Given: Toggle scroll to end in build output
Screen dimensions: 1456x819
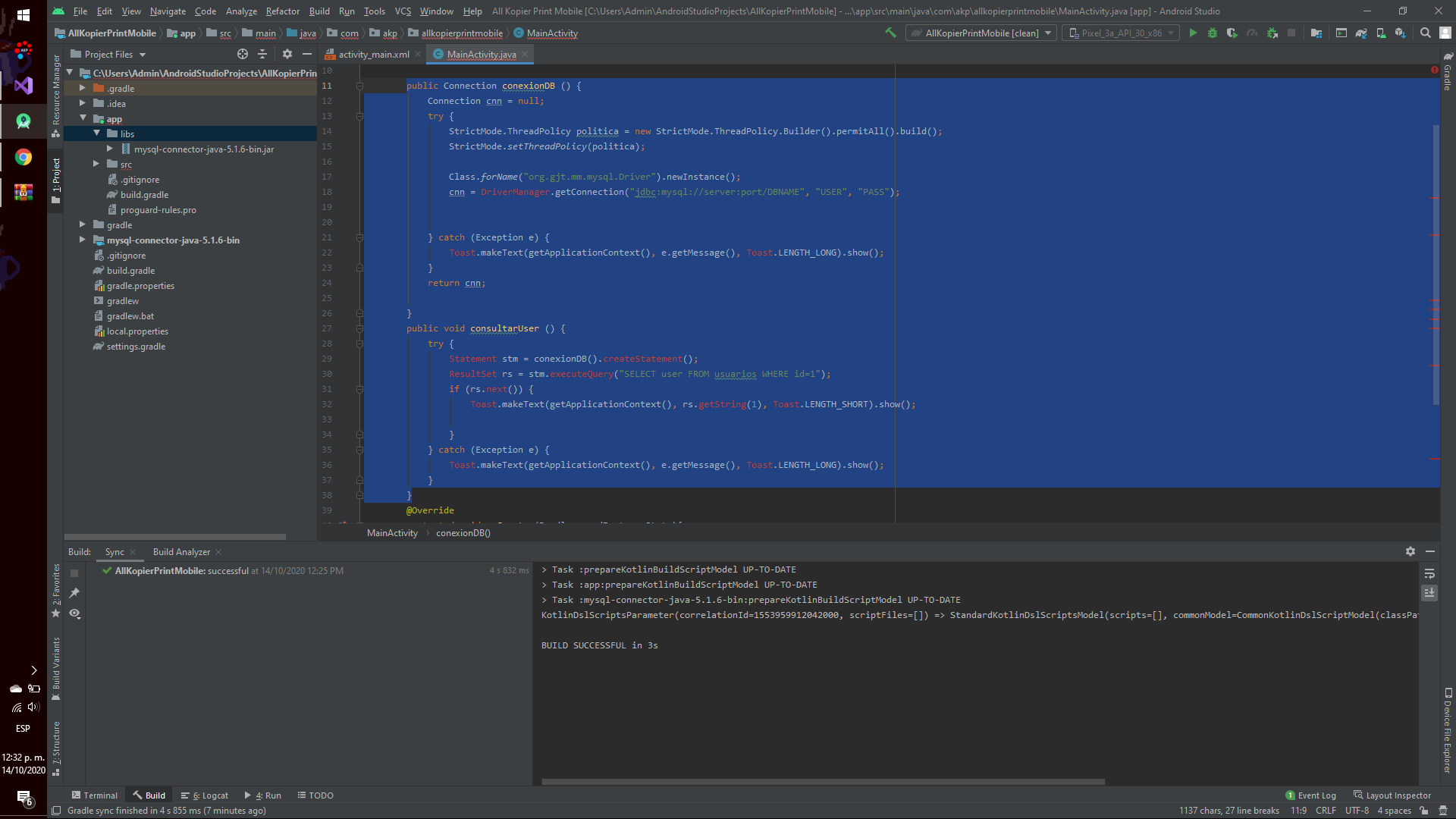Looking at the screenshot, I should (1429, 593).
